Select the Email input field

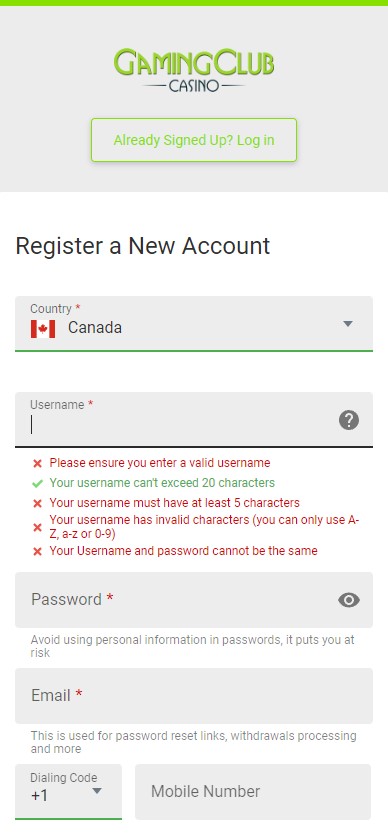tap(194, 695)
